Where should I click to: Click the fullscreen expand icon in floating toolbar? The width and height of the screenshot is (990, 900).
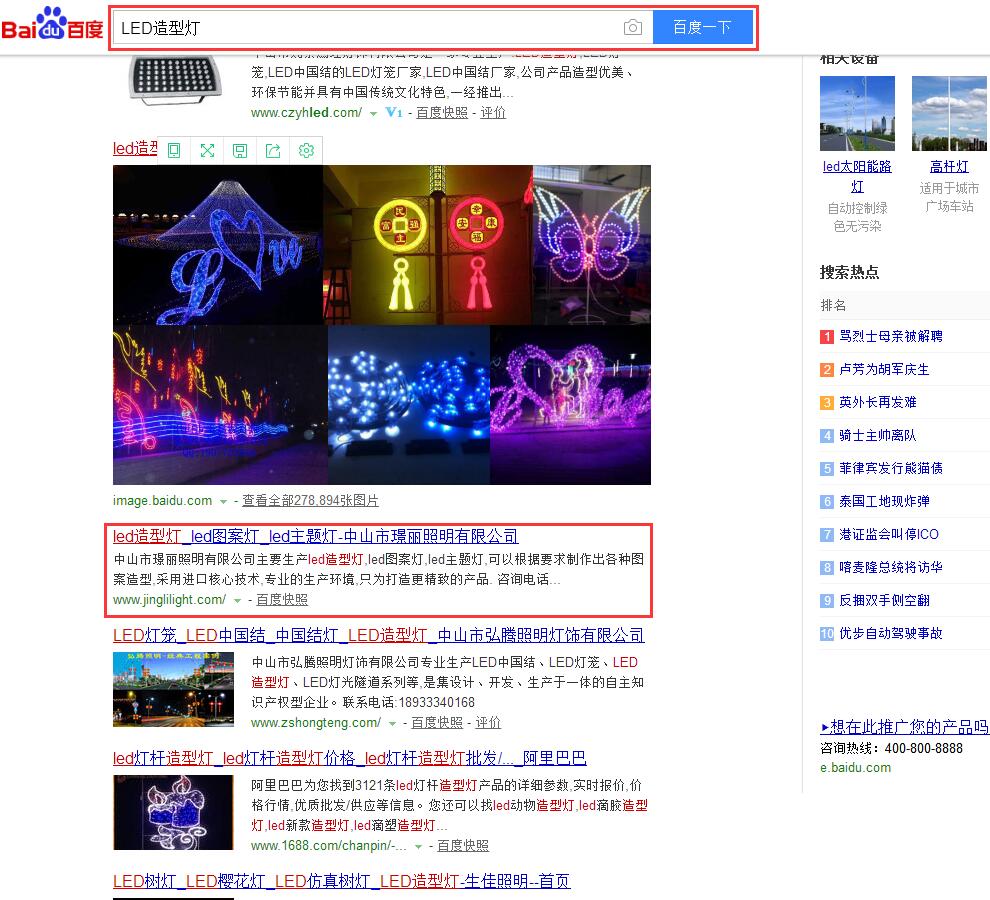[x=207, y=150]
